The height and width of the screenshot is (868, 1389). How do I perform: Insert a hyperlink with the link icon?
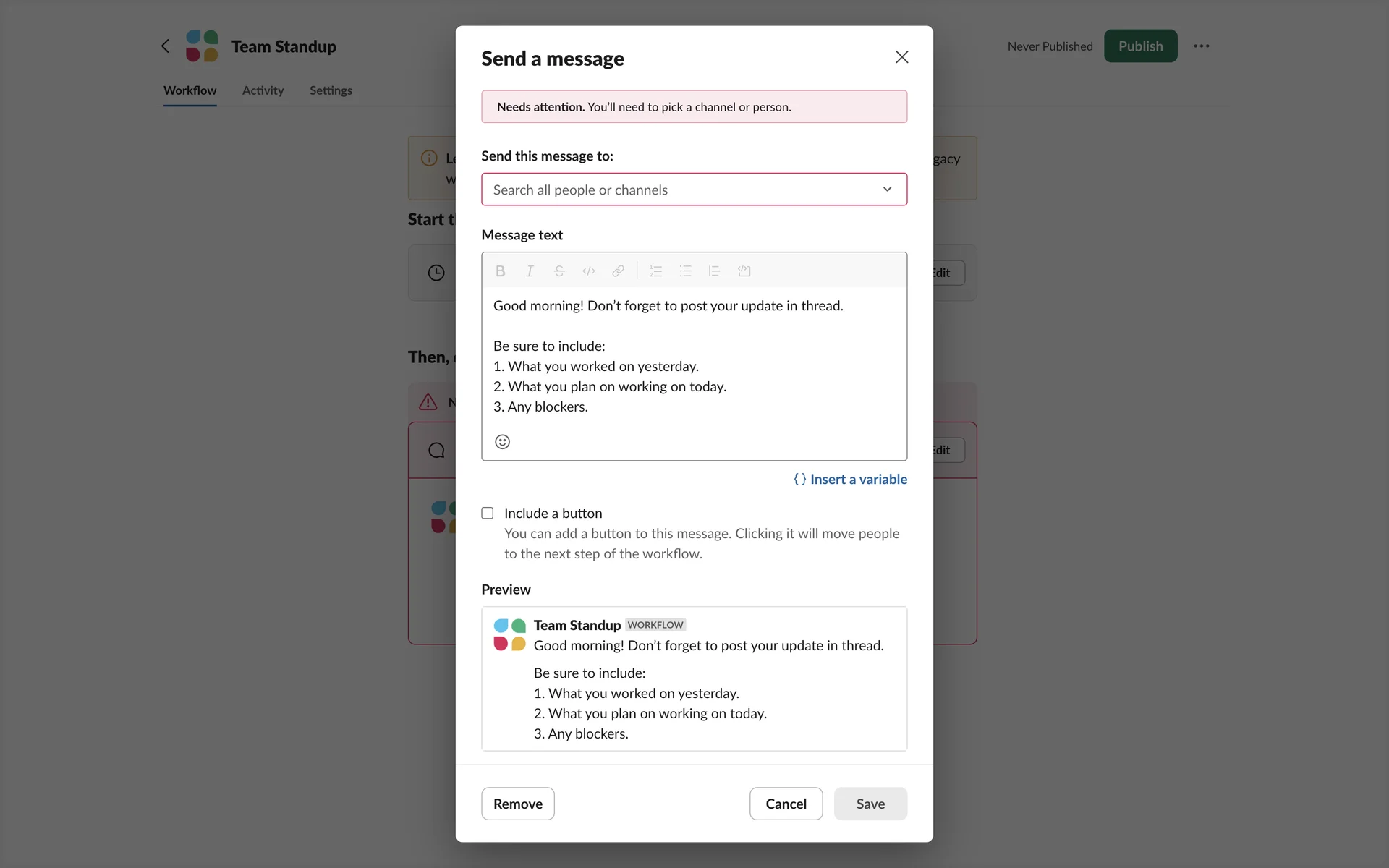coord(618,271)
